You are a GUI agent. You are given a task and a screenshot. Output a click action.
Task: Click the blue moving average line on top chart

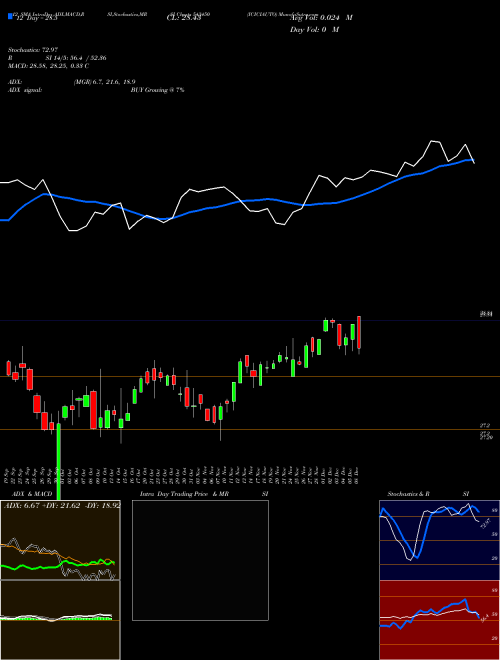[236, 203]
